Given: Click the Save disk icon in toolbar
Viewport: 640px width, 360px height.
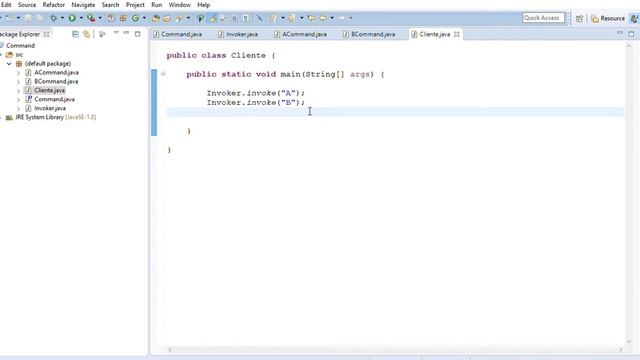Looking at the screenshot, I should point(28,18).
